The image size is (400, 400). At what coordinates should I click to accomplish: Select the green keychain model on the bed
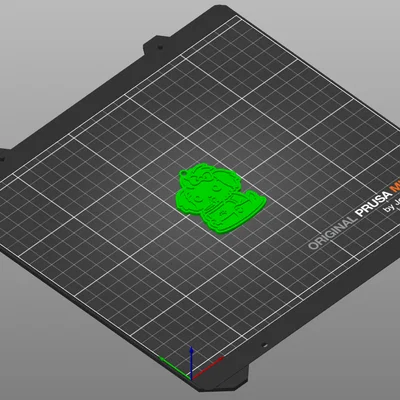pos(220,199)
